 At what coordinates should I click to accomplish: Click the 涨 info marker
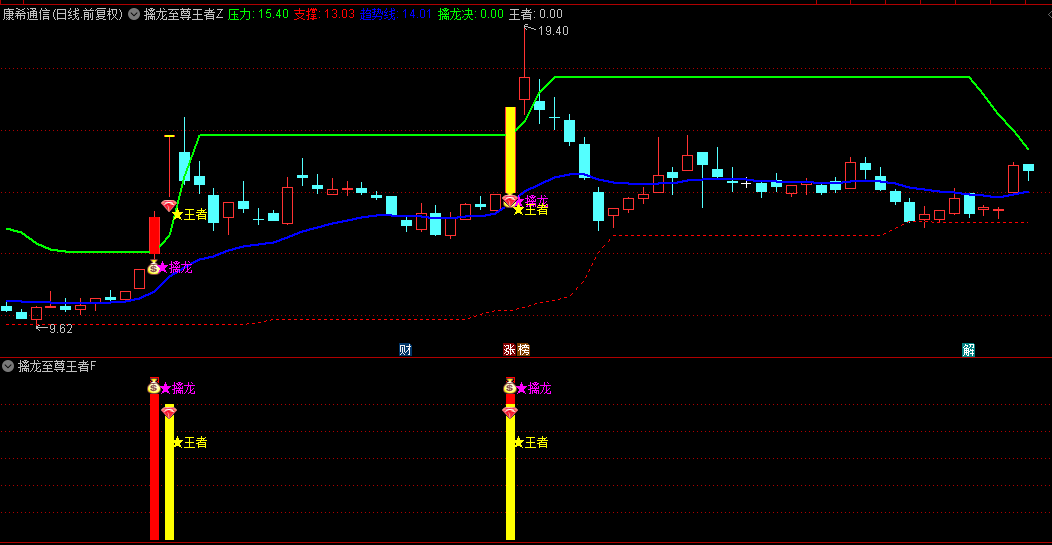pos(510,350)
